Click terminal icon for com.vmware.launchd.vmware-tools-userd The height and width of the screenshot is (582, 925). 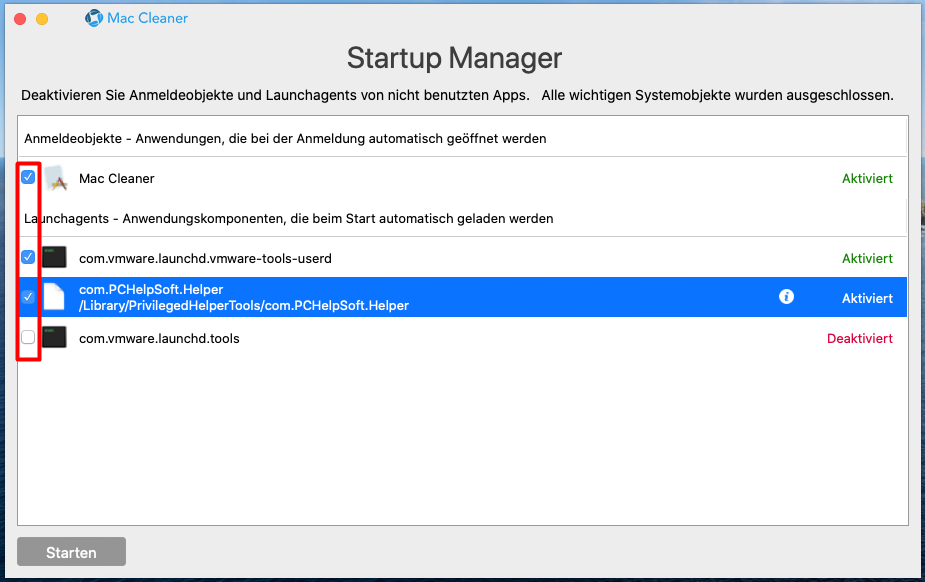tap(54, 258)
